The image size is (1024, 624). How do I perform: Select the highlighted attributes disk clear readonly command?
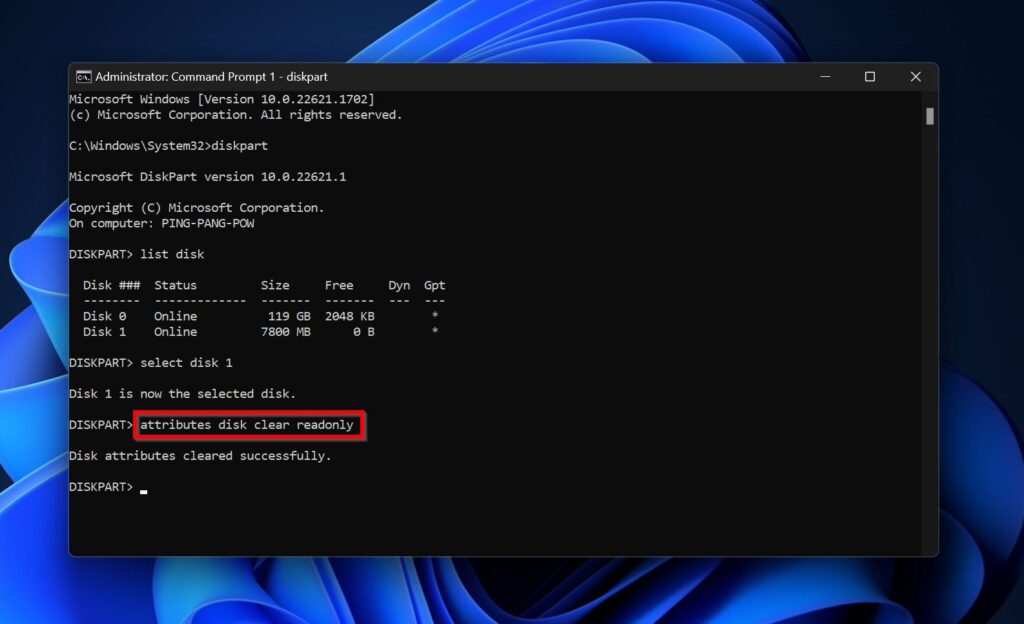click(x=248, y=425)
